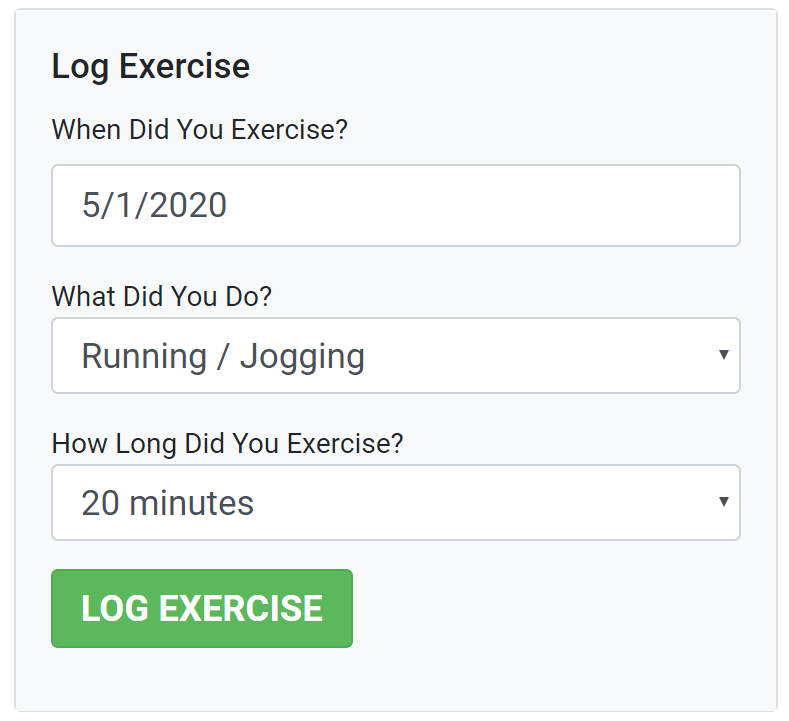
Task: Click the blank space in the duration dropdown
Action: 483,503
